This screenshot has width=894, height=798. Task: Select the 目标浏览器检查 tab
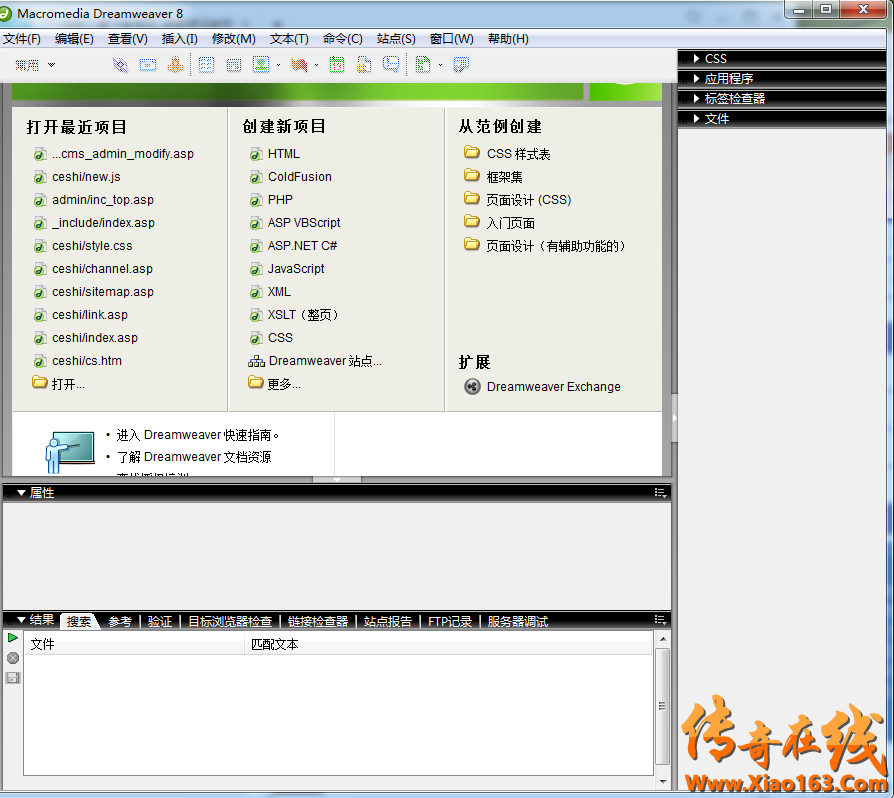click(x=230, y=622)
